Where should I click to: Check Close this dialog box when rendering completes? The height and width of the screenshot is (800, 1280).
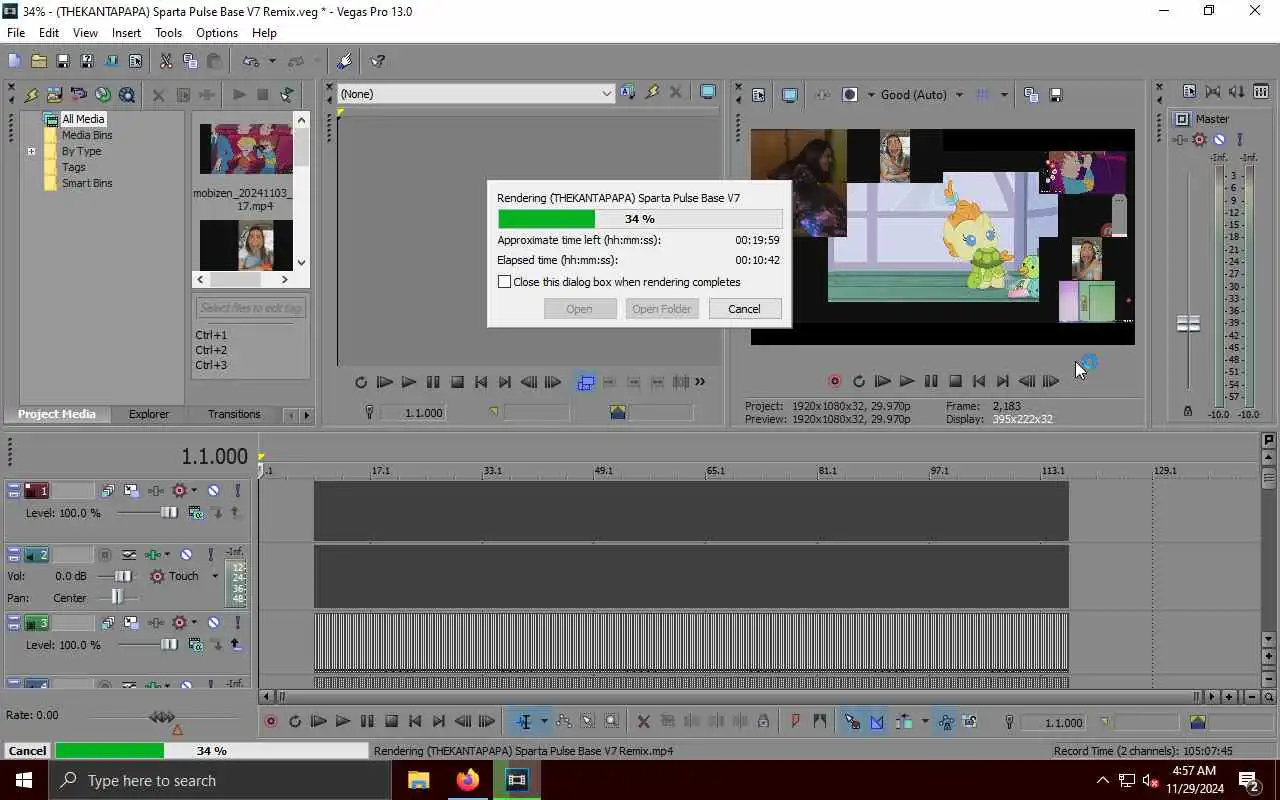coord(504,282)
